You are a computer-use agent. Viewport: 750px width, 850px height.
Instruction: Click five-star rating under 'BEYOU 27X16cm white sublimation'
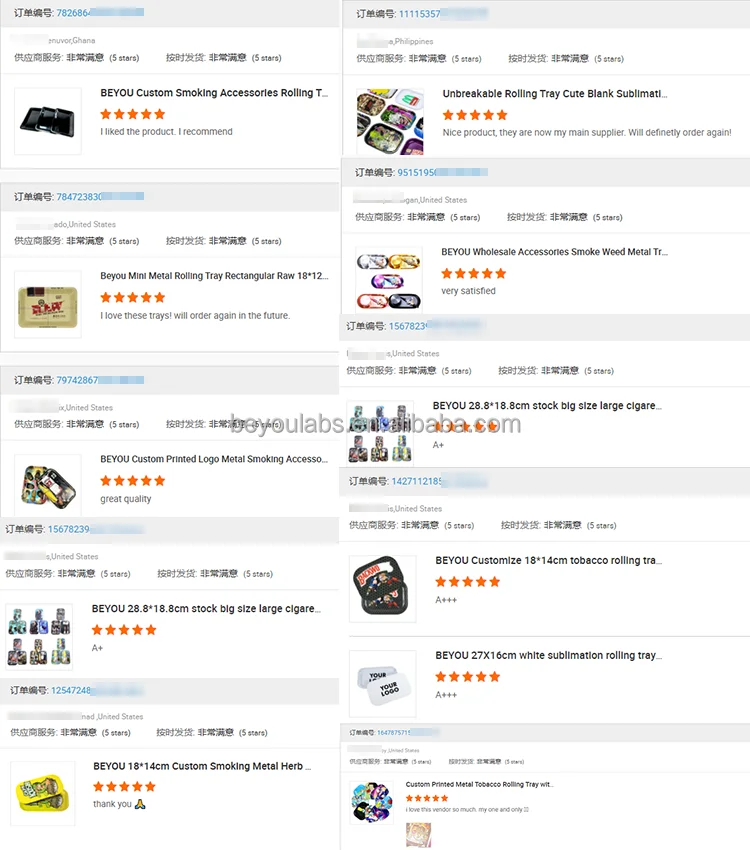(x=468, y=677)
